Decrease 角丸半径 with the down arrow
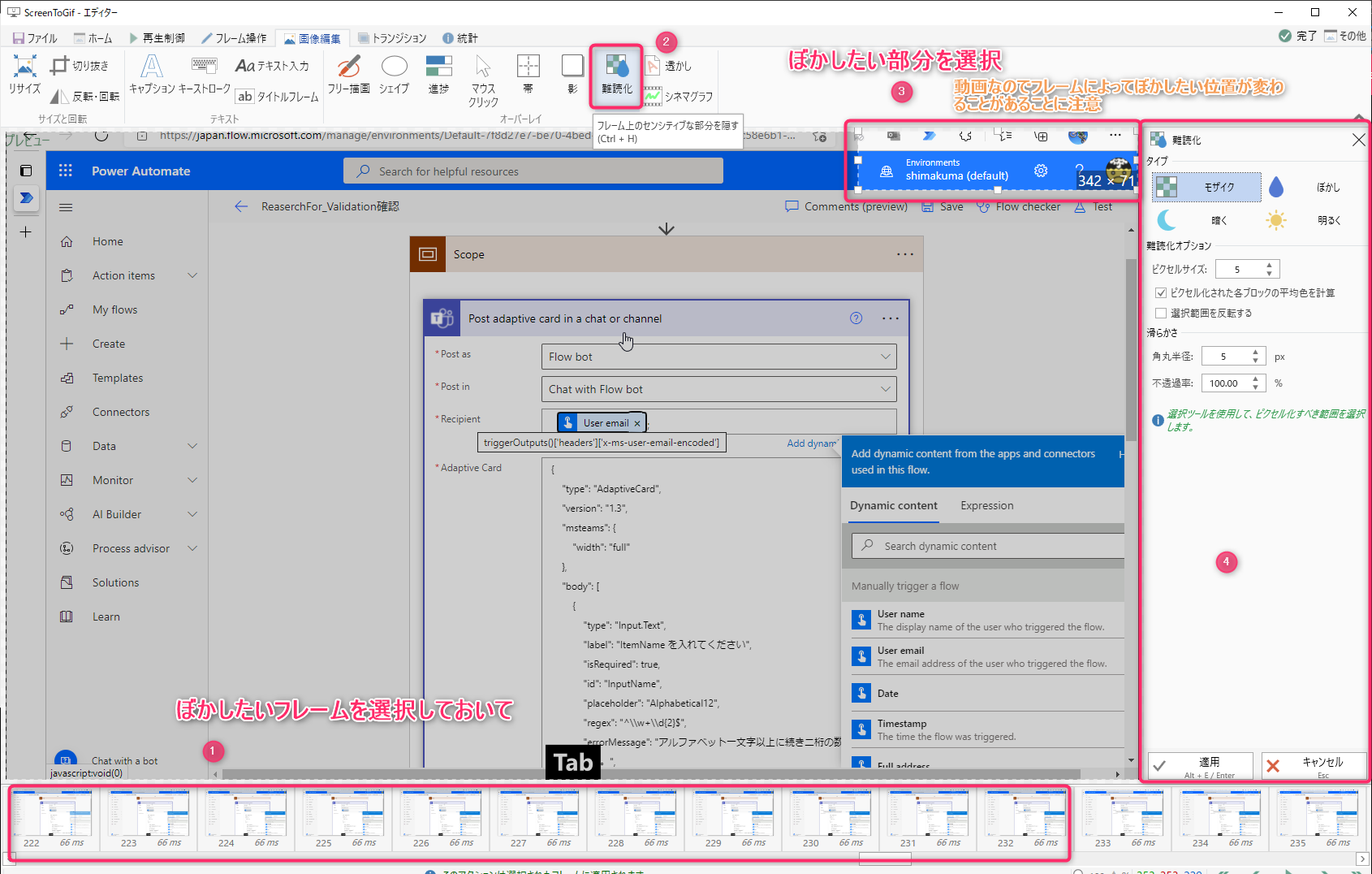 pyautogui.click(x=1255, y=360)
